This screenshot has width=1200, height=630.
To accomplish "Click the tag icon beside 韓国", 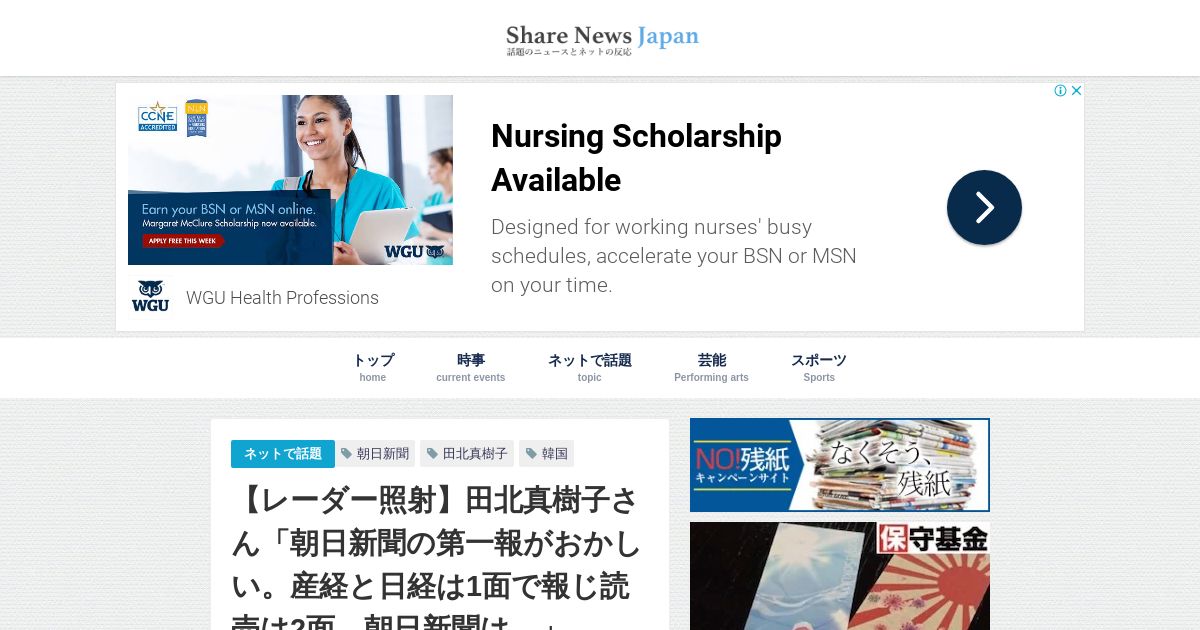I will (x=531, y=454).
